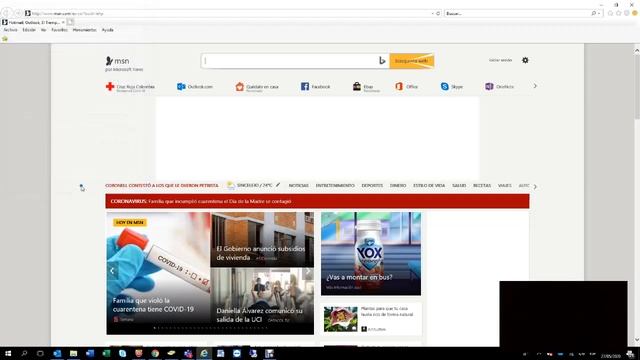Open the Ayuda menu
The height and width of the screenshot is (360, 640).
click(x=107, y=30)
